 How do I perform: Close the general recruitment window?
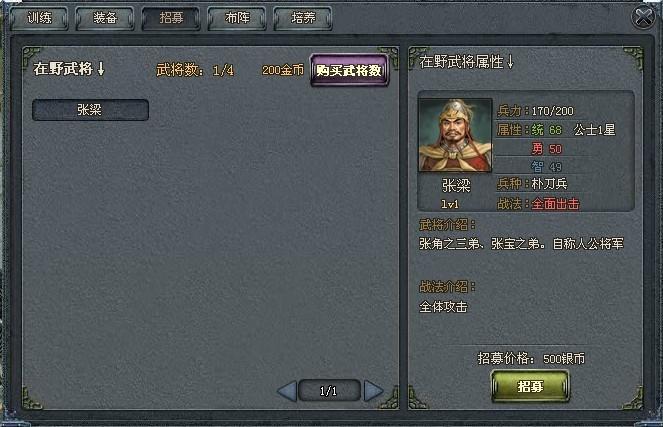click(x=643, y=18)
